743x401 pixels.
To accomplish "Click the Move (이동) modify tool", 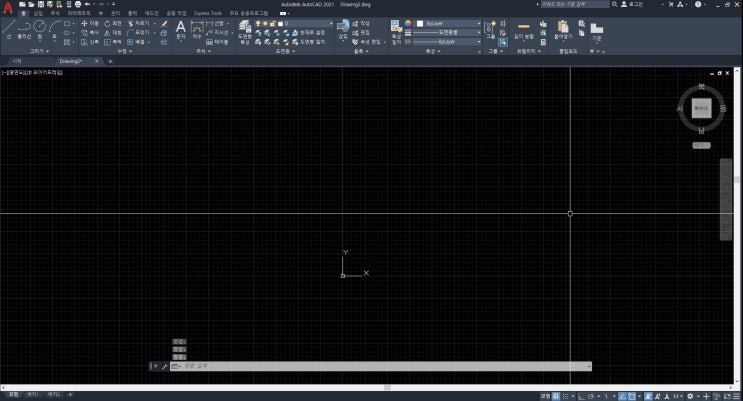I will [x=90, y=22].
